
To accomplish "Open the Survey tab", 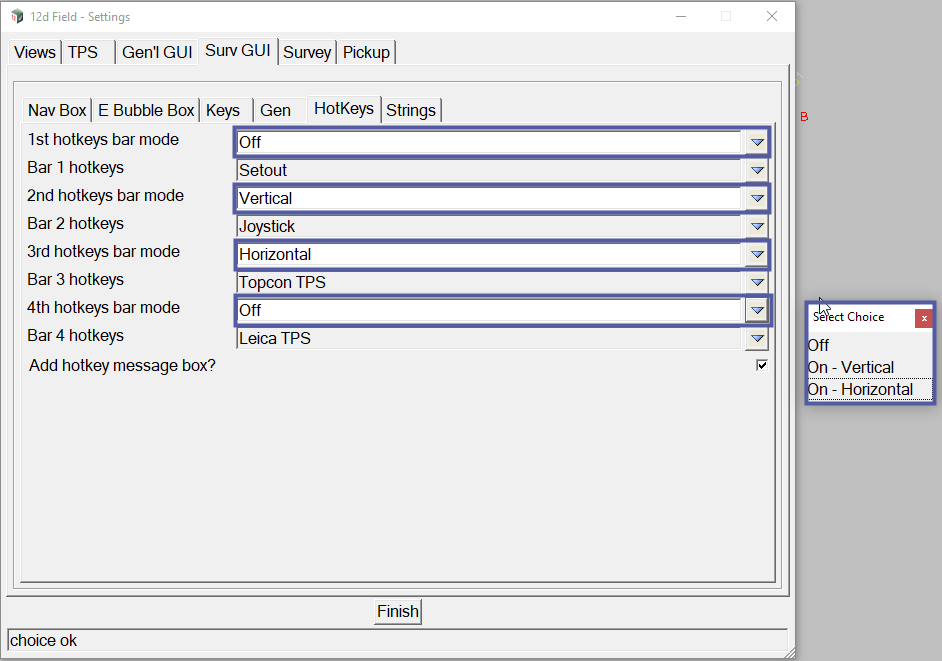I will pyautogui.click(x=307, y=52).
